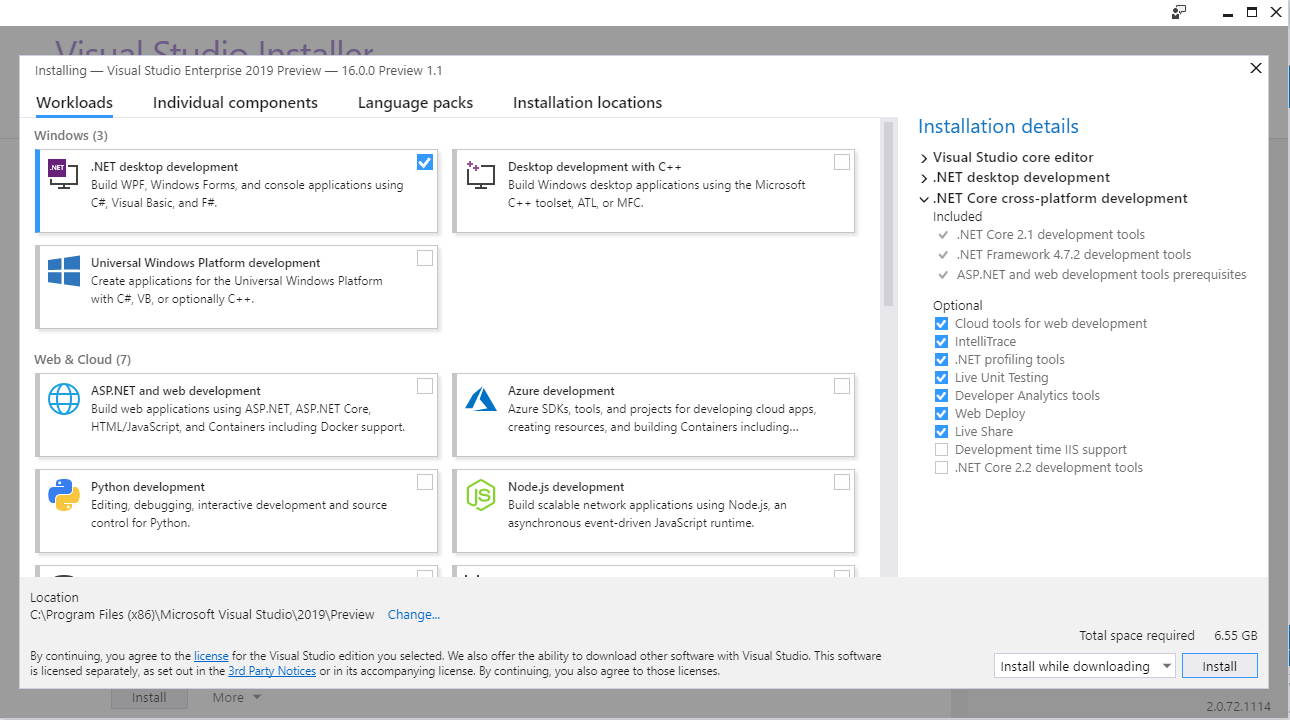The height and width of the screenshot is (720, 1290).
Task: Check the ASP.NET and web development workload
Action: [425, 386]
